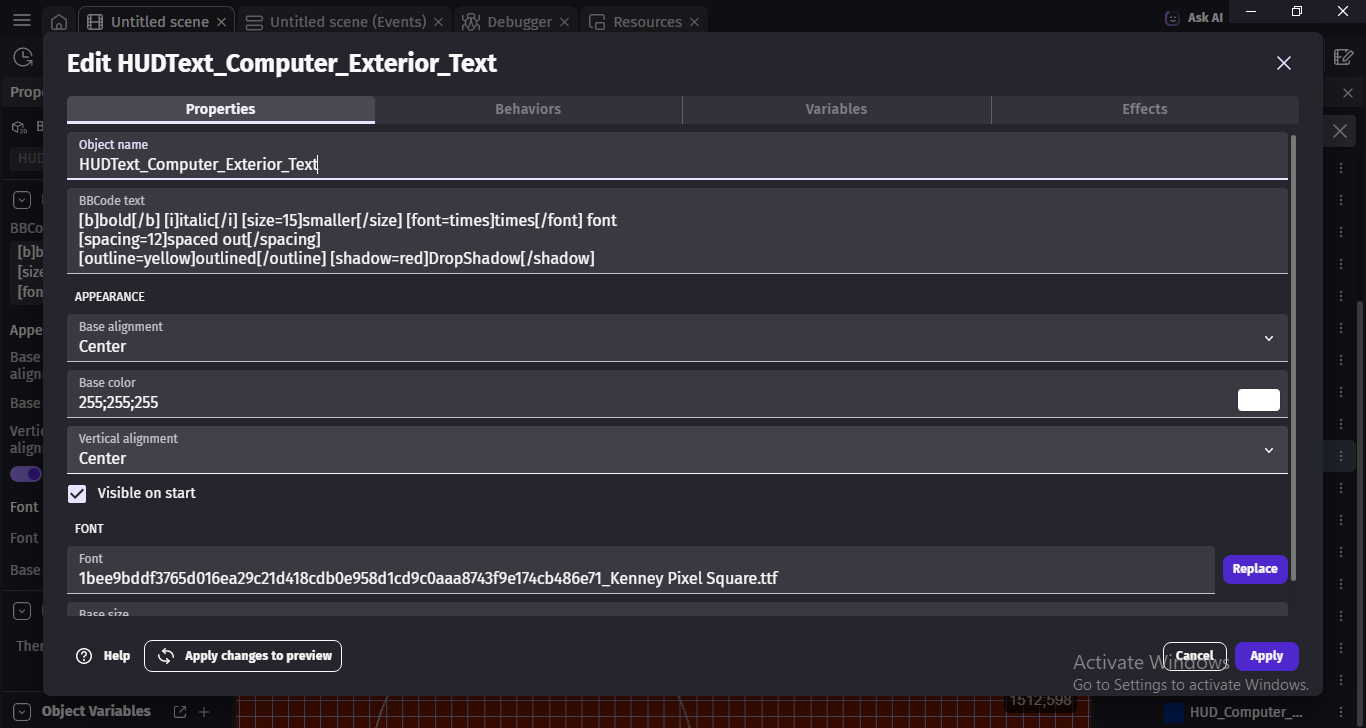
Task: Close the Edit HUDText dialog
Action: [1284, 63]
